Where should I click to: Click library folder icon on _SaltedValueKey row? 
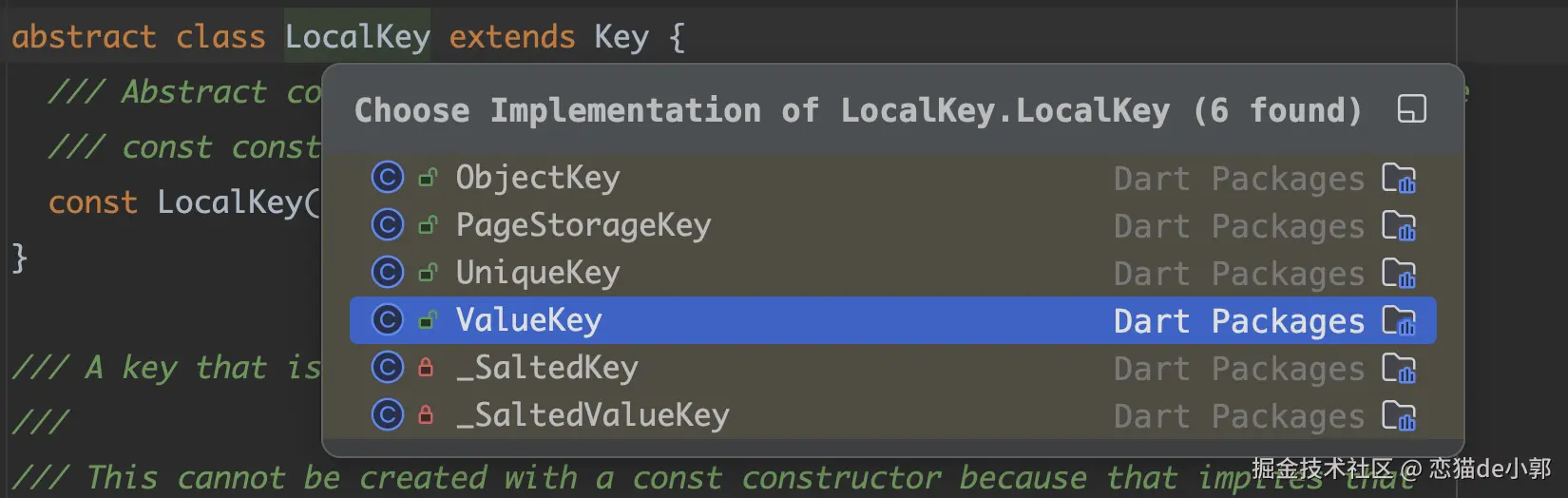(1399, 416)
